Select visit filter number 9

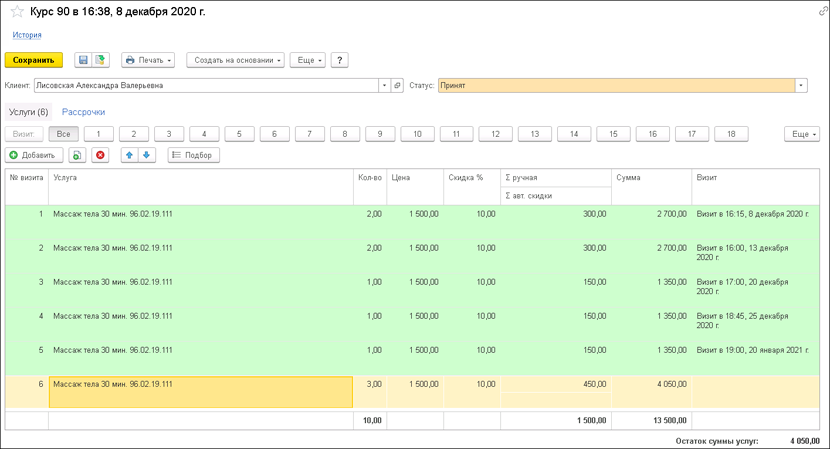(x=380, y=134)
